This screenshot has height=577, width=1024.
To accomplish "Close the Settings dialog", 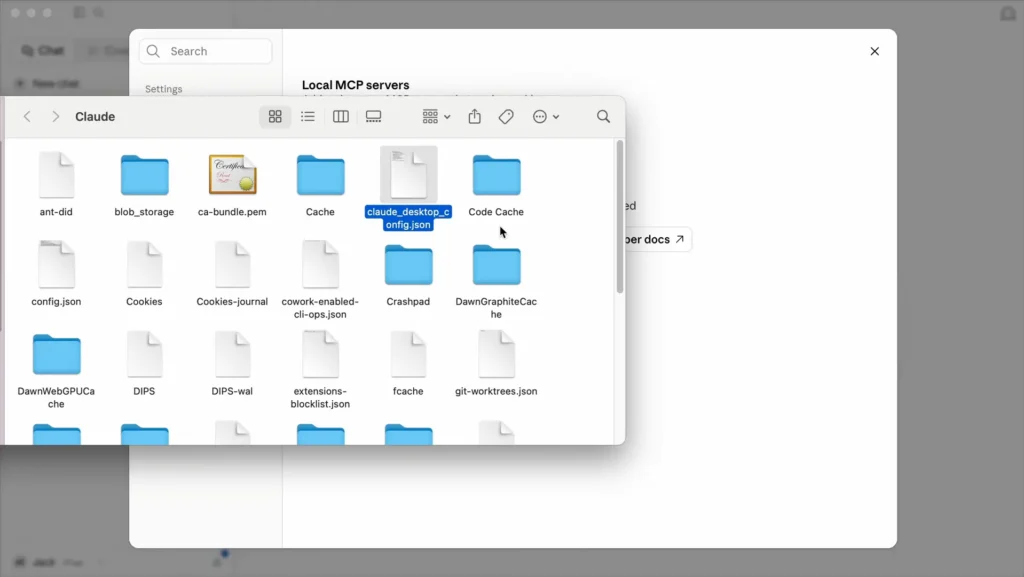I will pos(874,51).
